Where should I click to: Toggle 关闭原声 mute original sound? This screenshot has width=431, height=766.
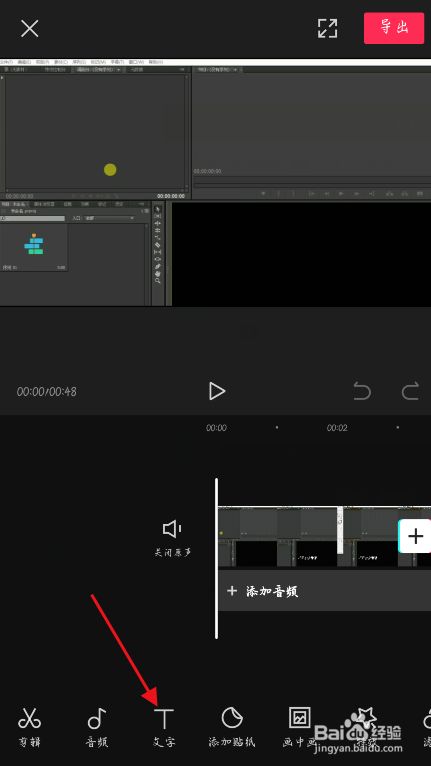tap(172, 538)
